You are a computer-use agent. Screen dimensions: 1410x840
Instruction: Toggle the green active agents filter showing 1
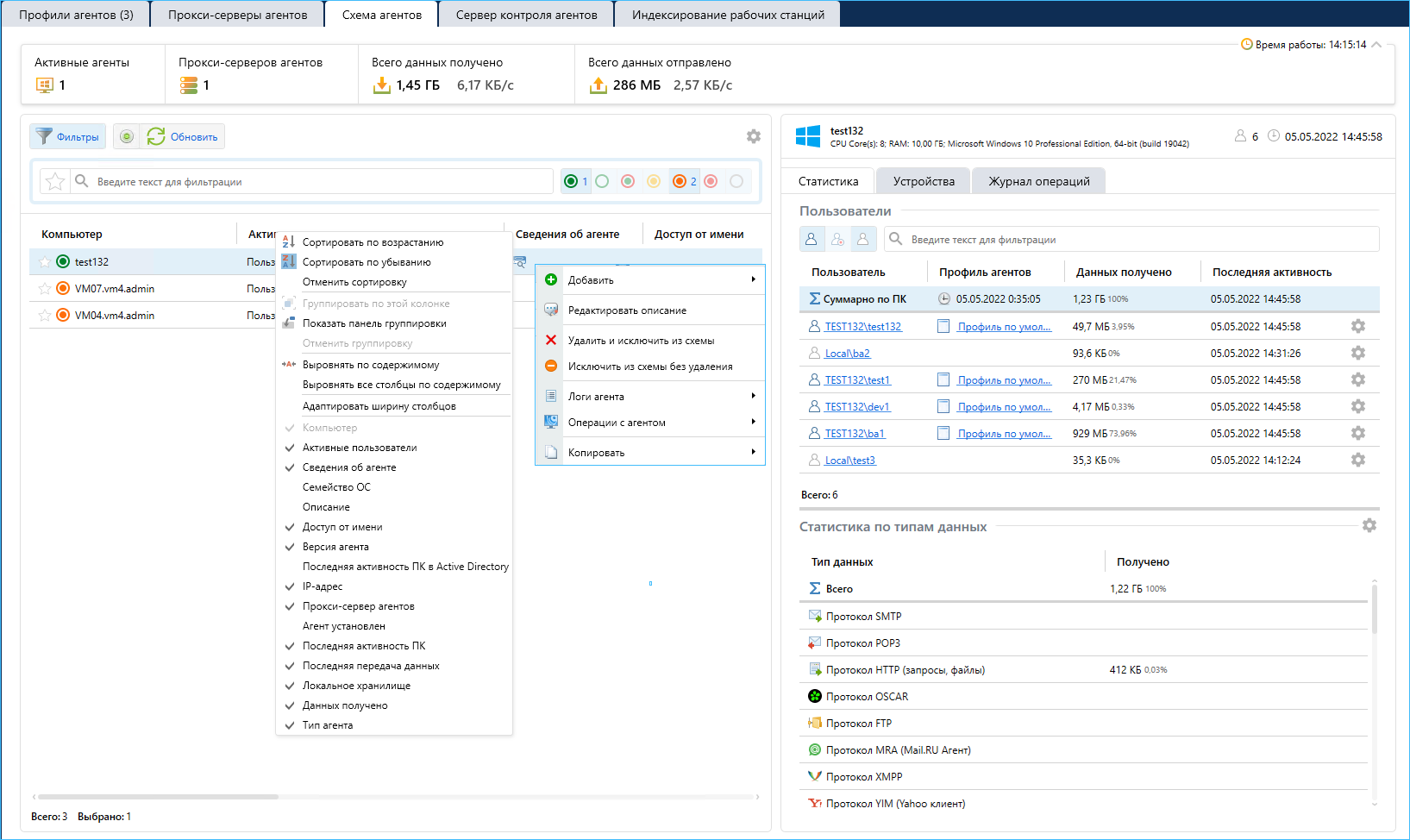pos(575,181)
